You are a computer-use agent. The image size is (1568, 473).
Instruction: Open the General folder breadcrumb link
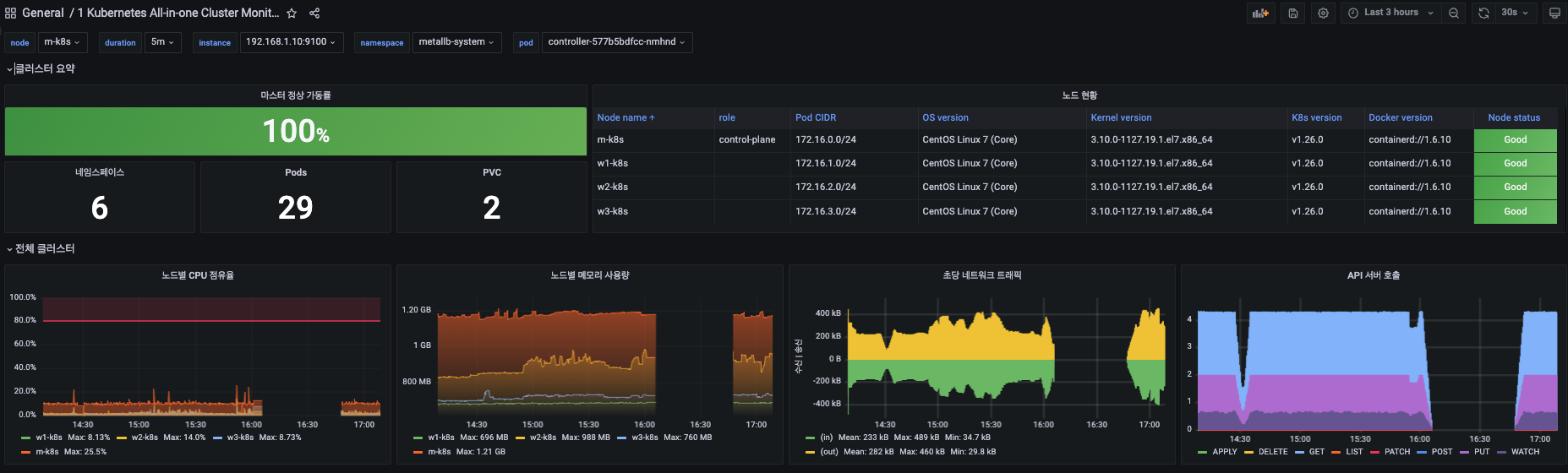click(43, 14)
